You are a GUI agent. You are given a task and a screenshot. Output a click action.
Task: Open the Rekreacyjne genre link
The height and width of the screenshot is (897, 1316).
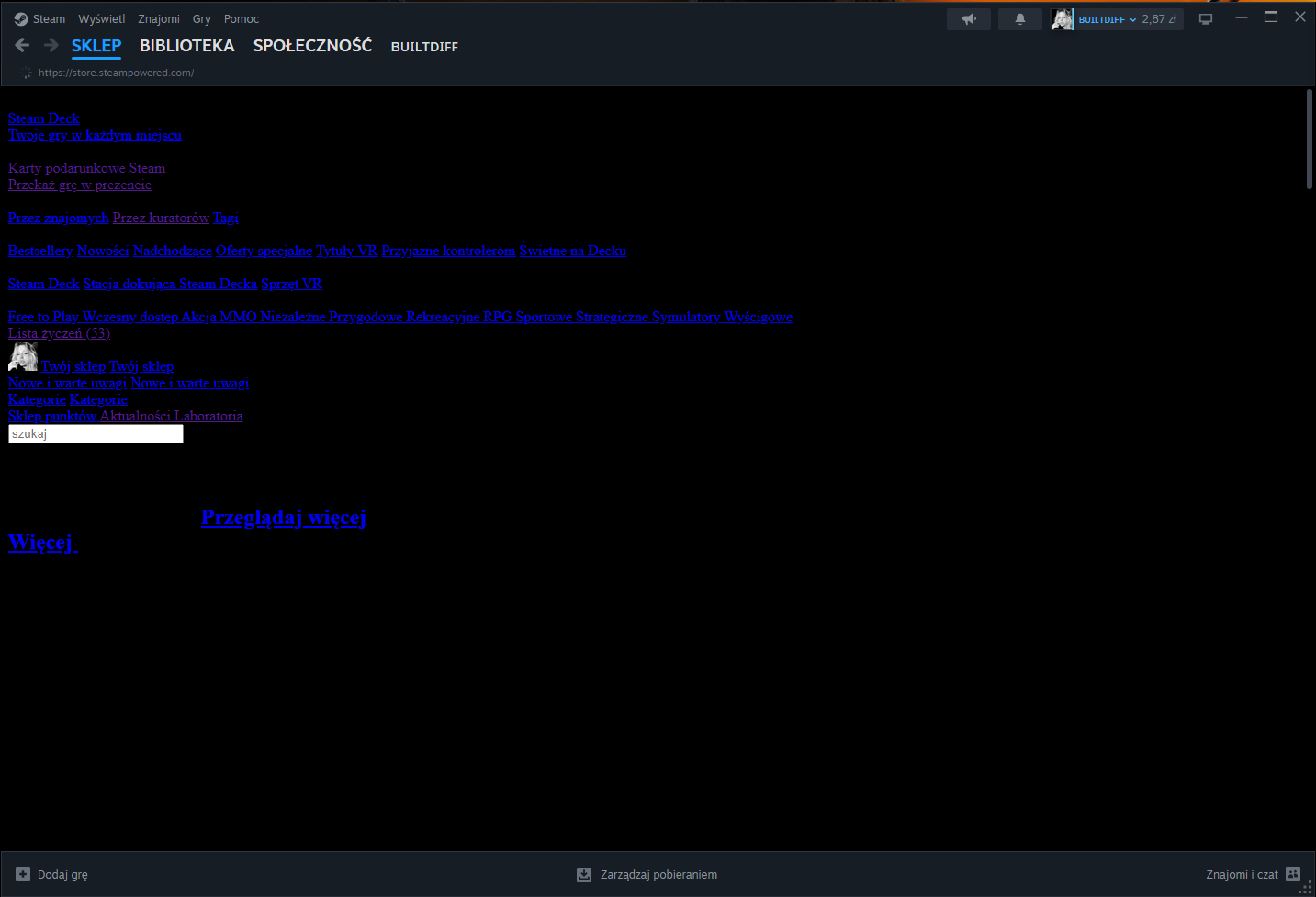(x=444, y=317)
